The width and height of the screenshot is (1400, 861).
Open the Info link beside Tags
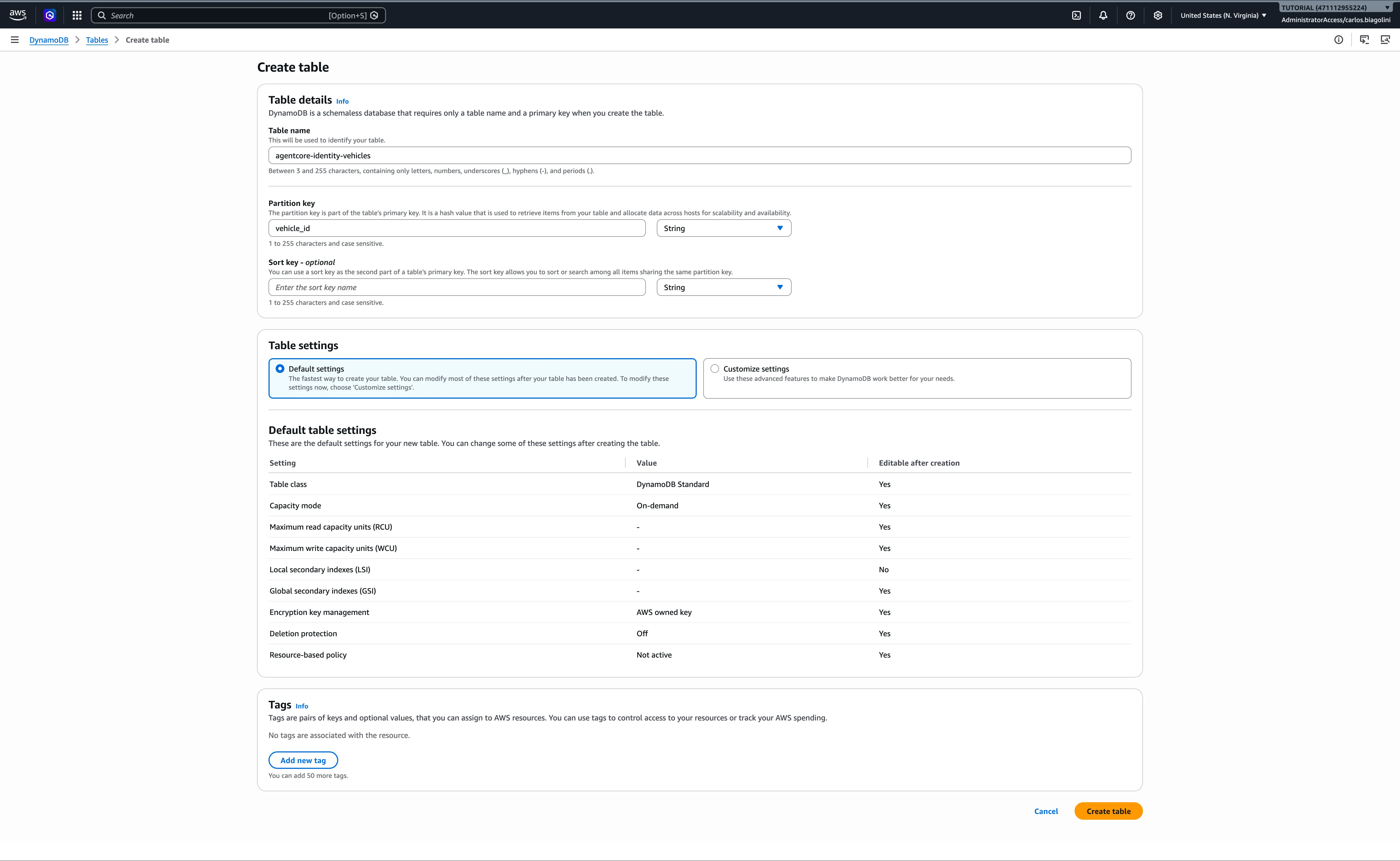click(x=302, y=706)
